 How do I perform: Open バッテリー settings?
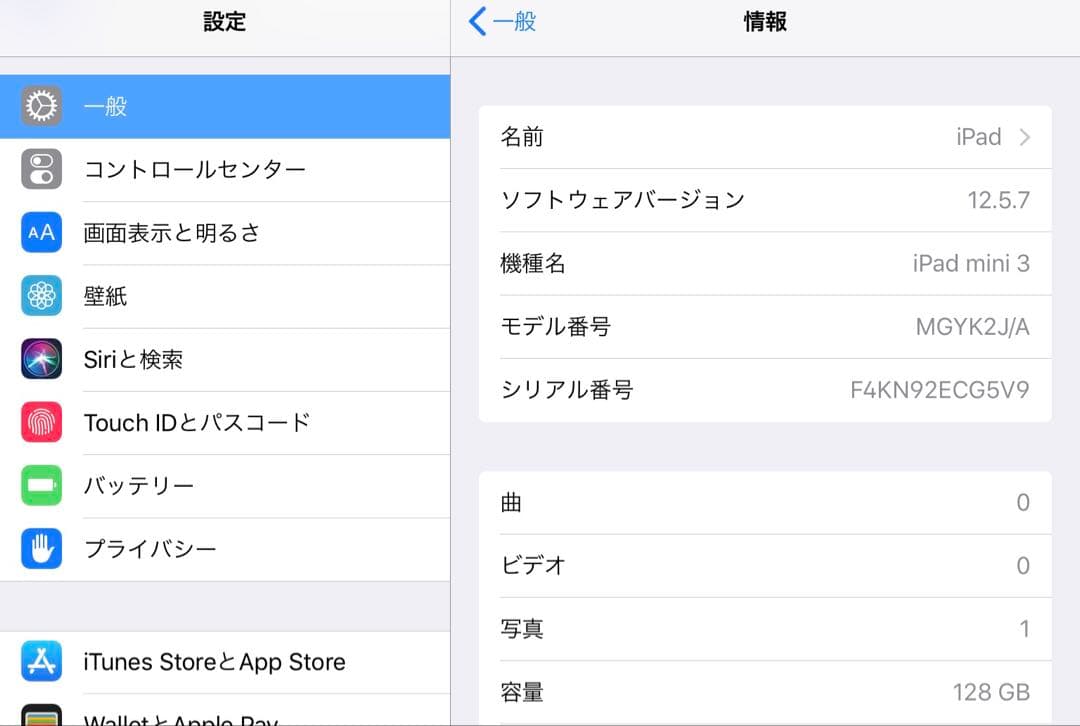click(225, 486)
